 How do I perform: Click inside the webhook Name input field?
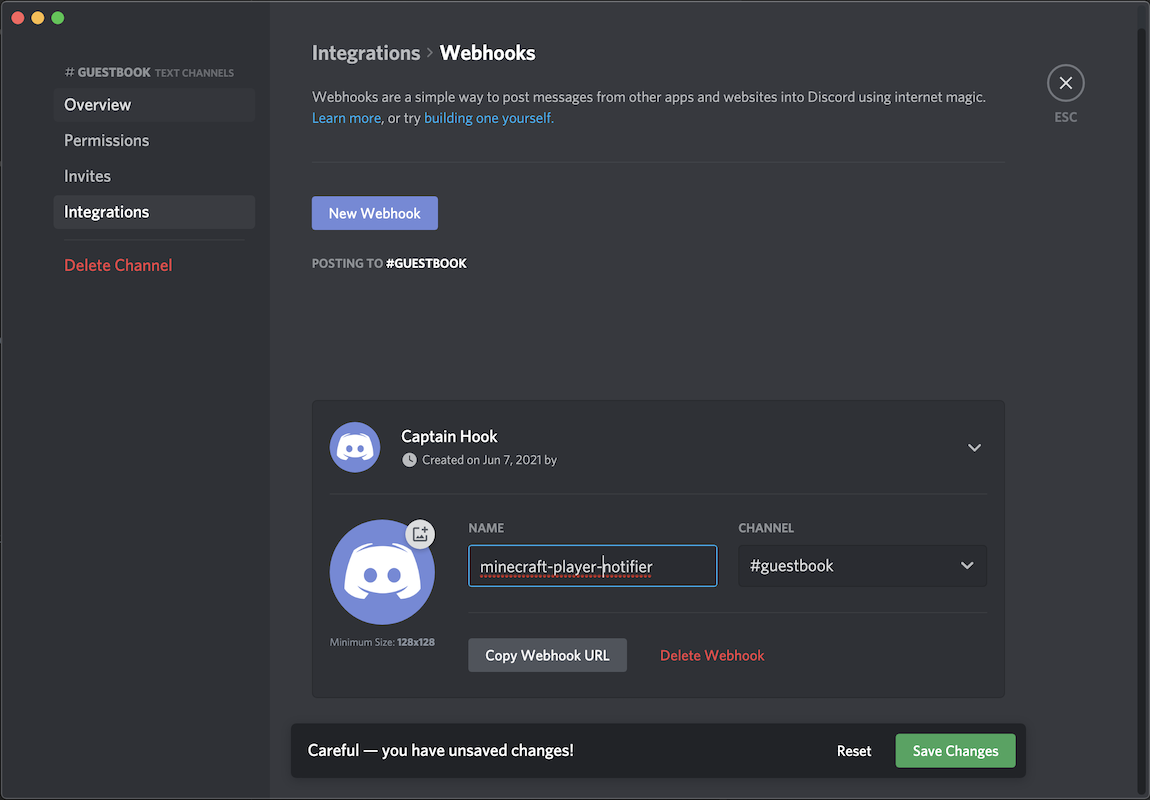[592, 565]
